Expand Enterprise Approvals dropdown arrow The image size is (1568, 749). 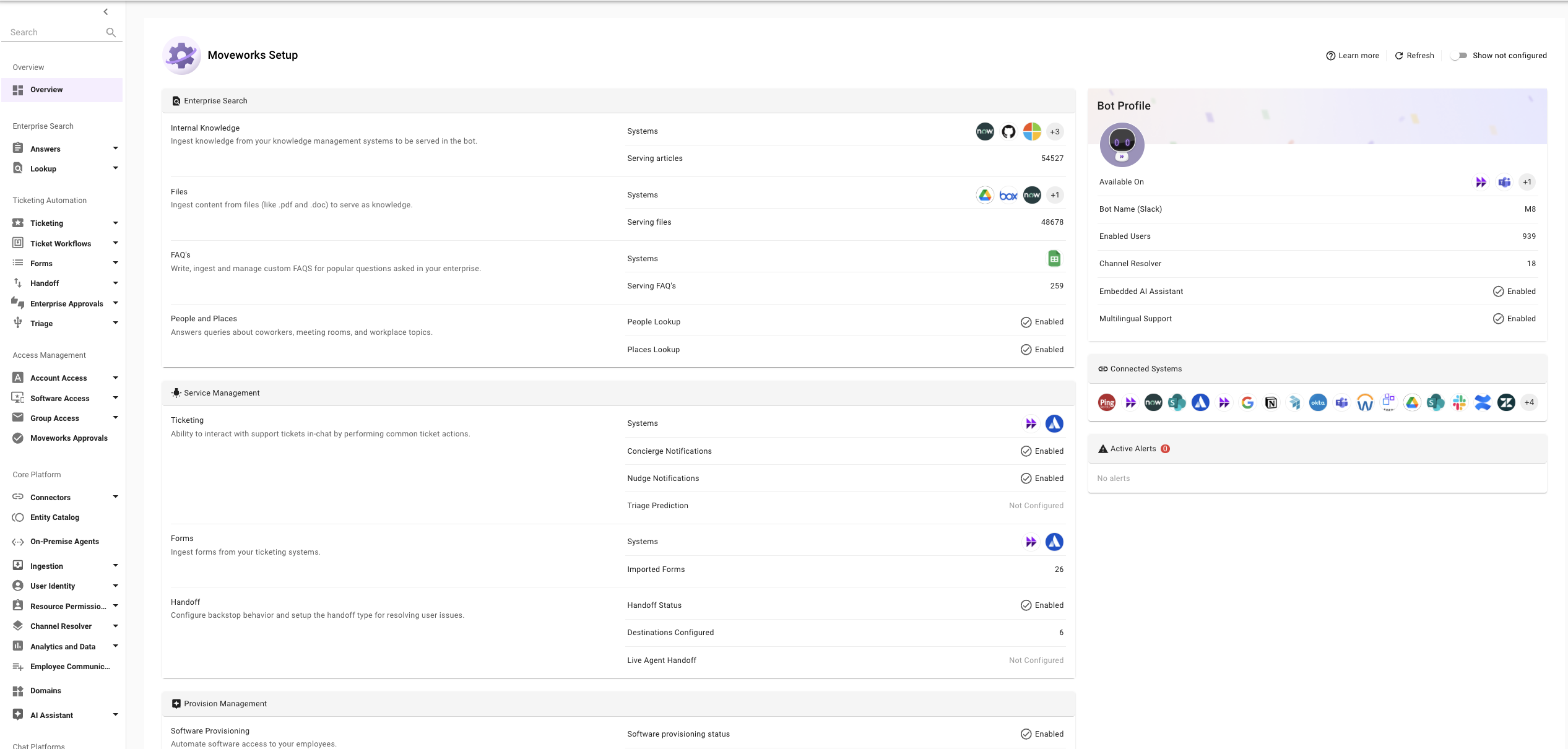pyautogui.click(x=115, y=303)
